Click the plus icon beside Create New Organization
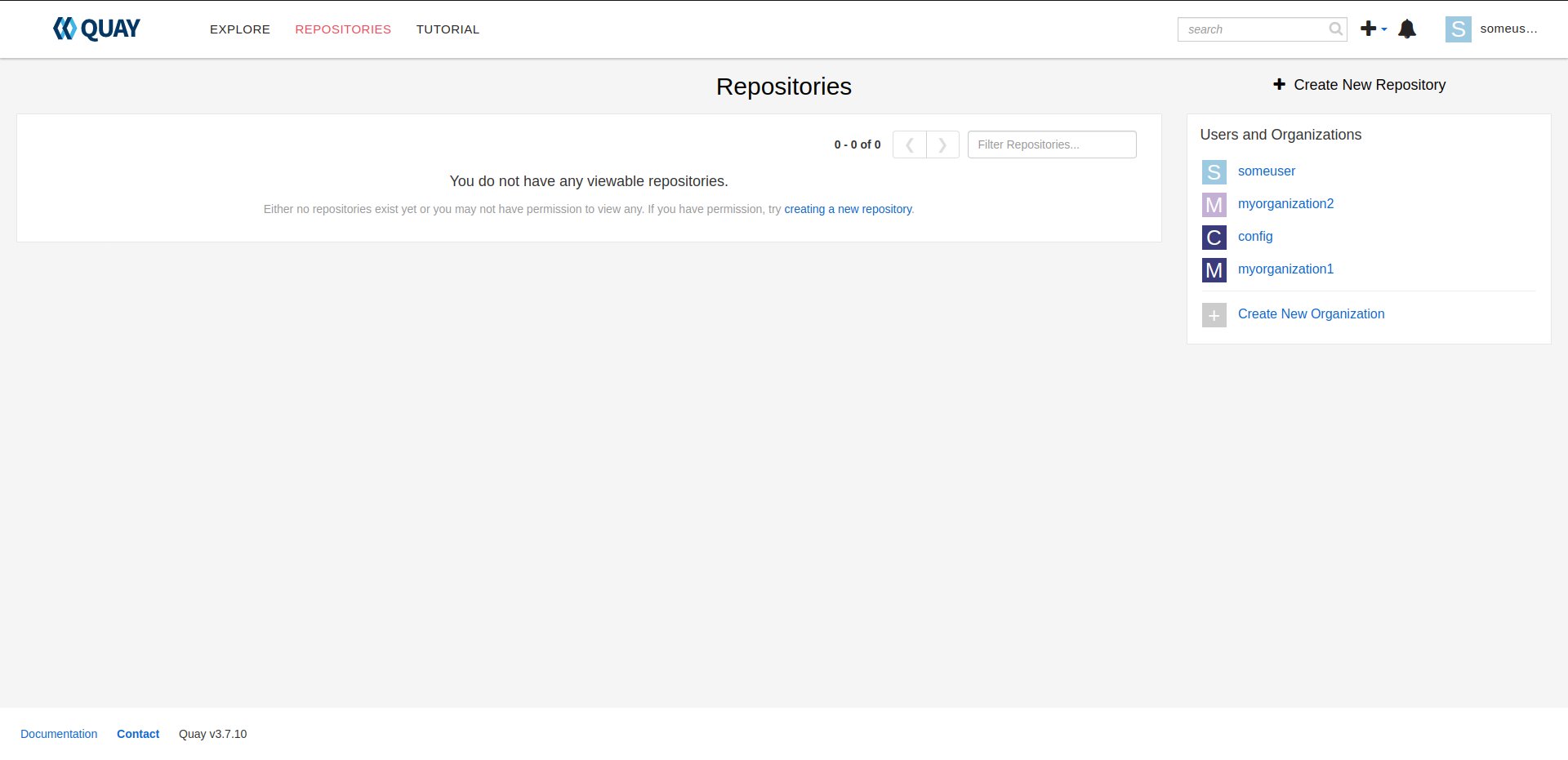The image size is (1568, 760). pos(1214,314)
